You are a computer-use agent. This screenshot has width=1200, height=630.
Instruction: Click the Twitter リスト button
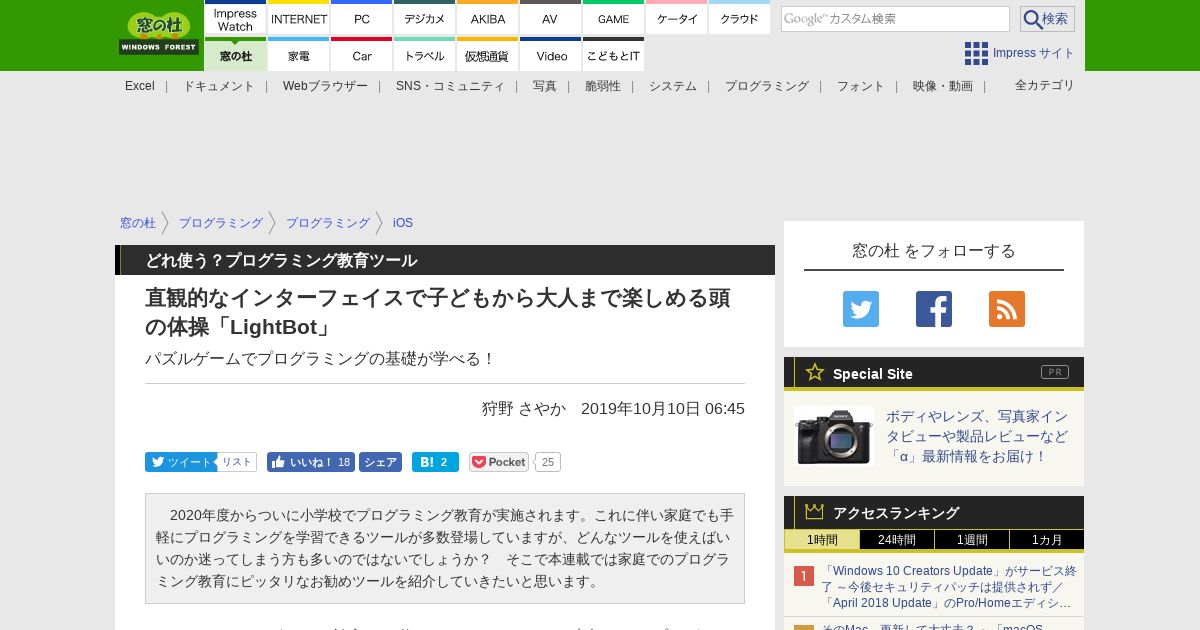point(237,462)
